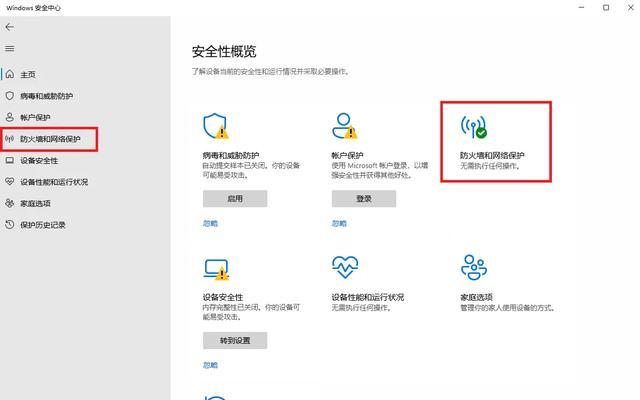Screen dimensions: 640x400
Task: Select 主页 in the sidebar
Action: [x=28, y=75]
